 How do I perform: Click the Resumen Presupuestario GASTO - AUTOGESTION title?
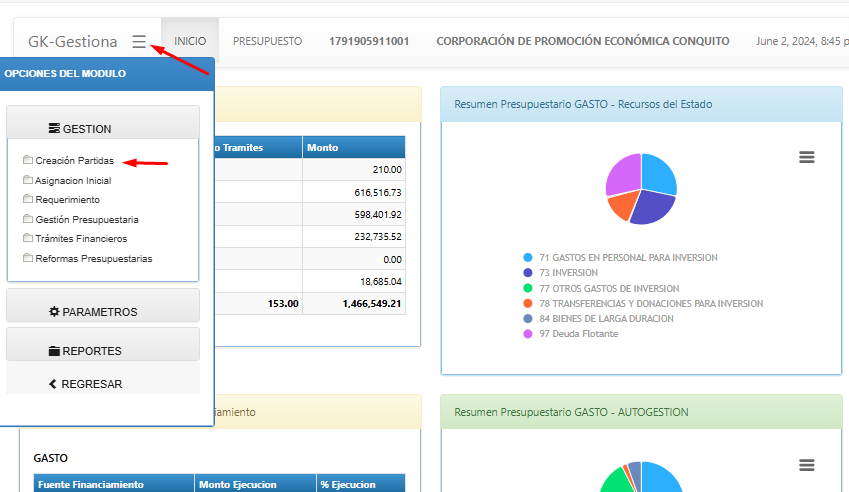pyautogui.click(x=571, y=412)
